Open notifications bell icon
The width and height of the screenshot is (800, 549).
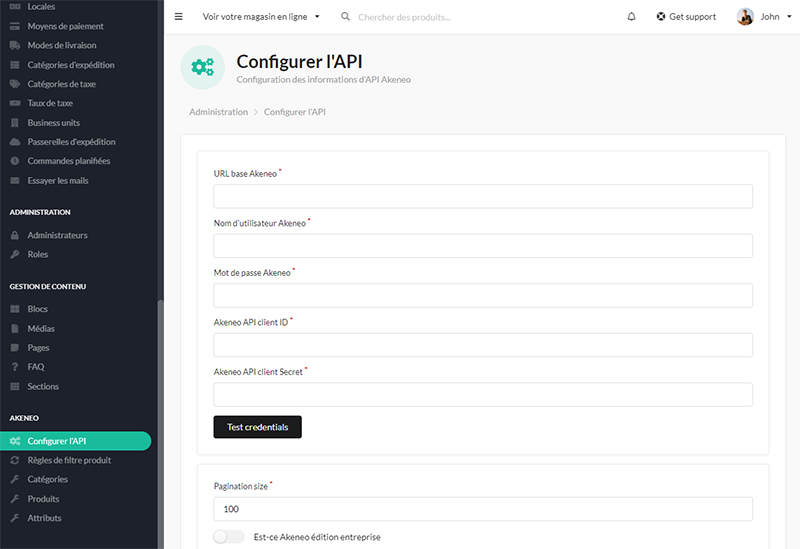click(632, 17)
